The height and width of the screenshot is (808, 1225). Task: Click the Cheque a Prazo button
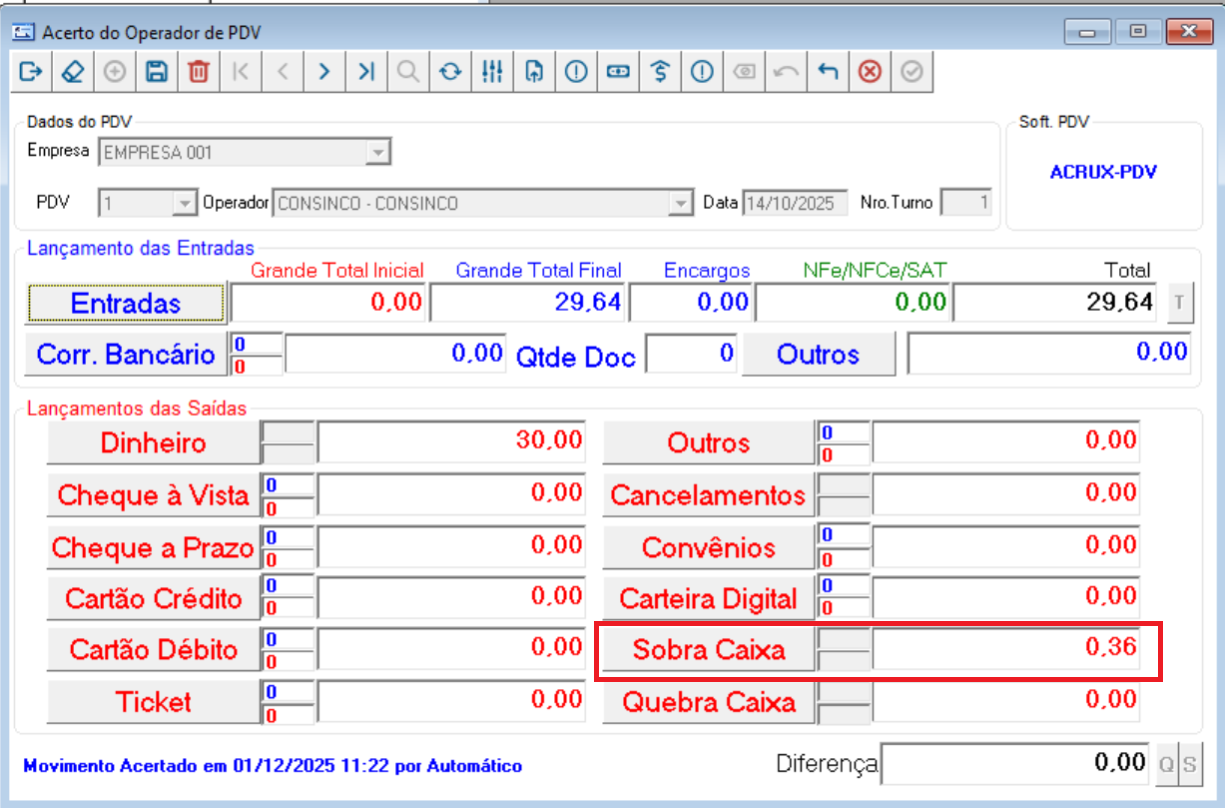(153, 547)
